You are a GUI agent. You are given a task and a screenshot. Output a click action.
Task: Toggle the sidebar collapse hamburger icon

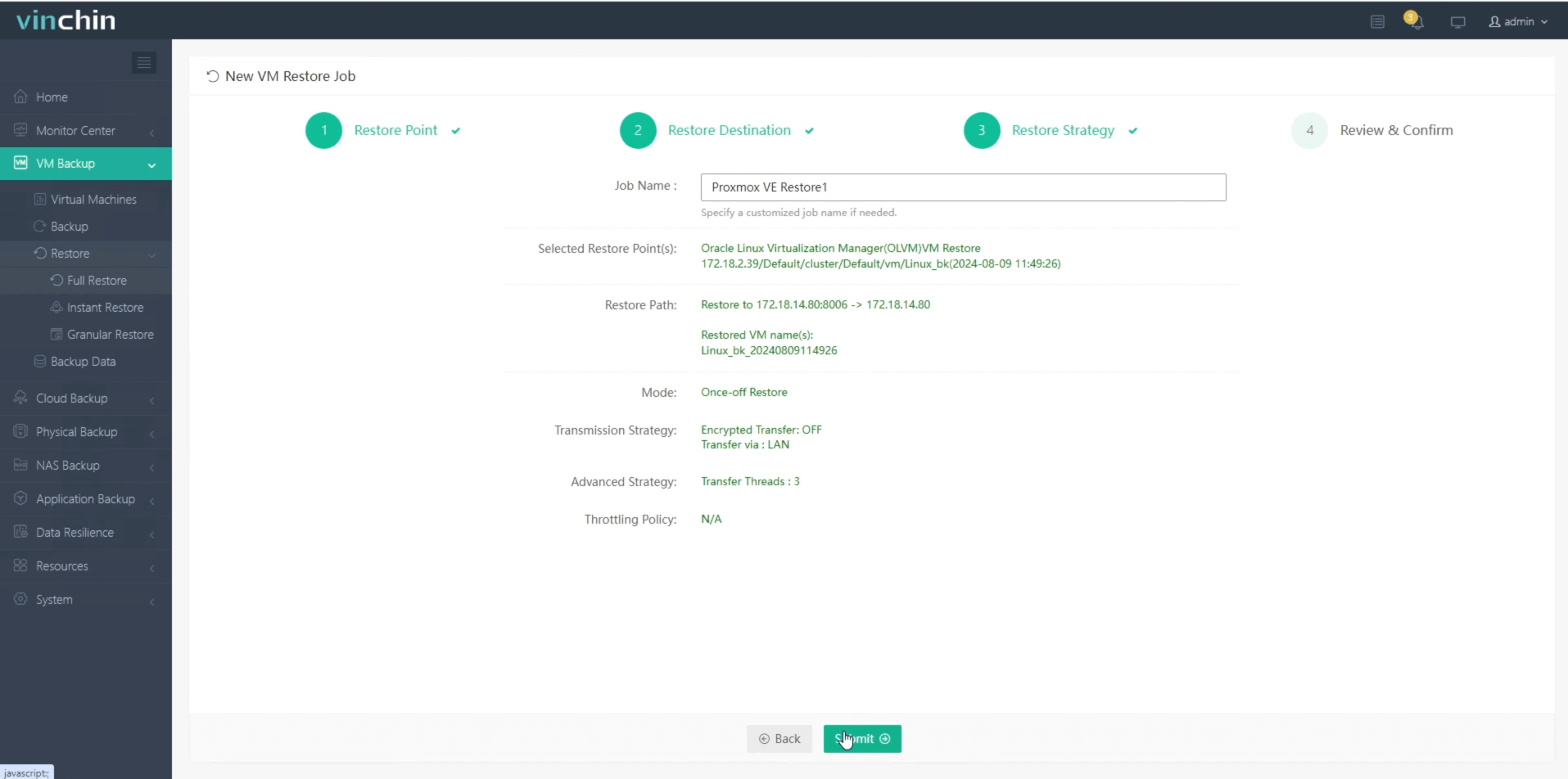(x=144, y=63)
